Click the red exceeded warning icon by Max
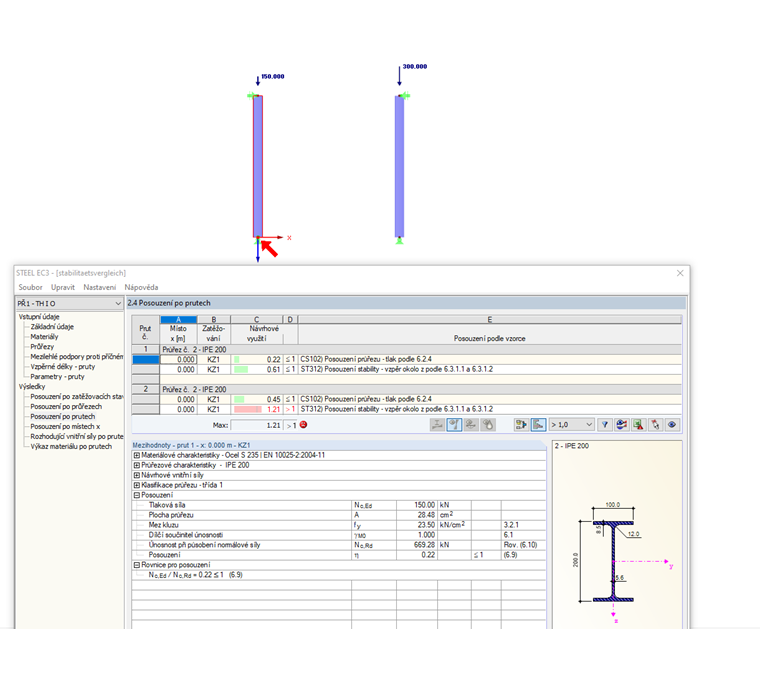The width and height of the screenshot is (760, 688). pos(303,425)
